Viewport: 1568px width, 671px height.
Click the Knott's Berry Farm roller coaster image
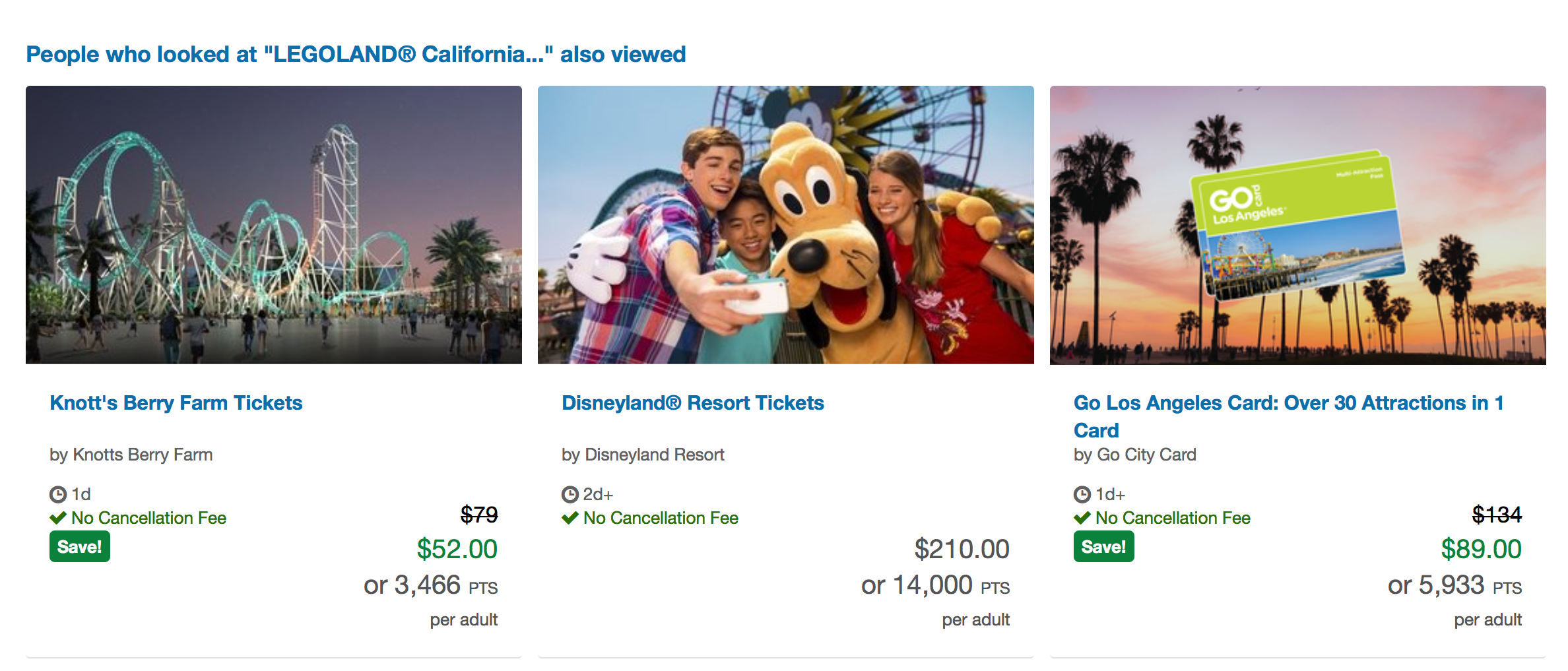click(274, 225)
